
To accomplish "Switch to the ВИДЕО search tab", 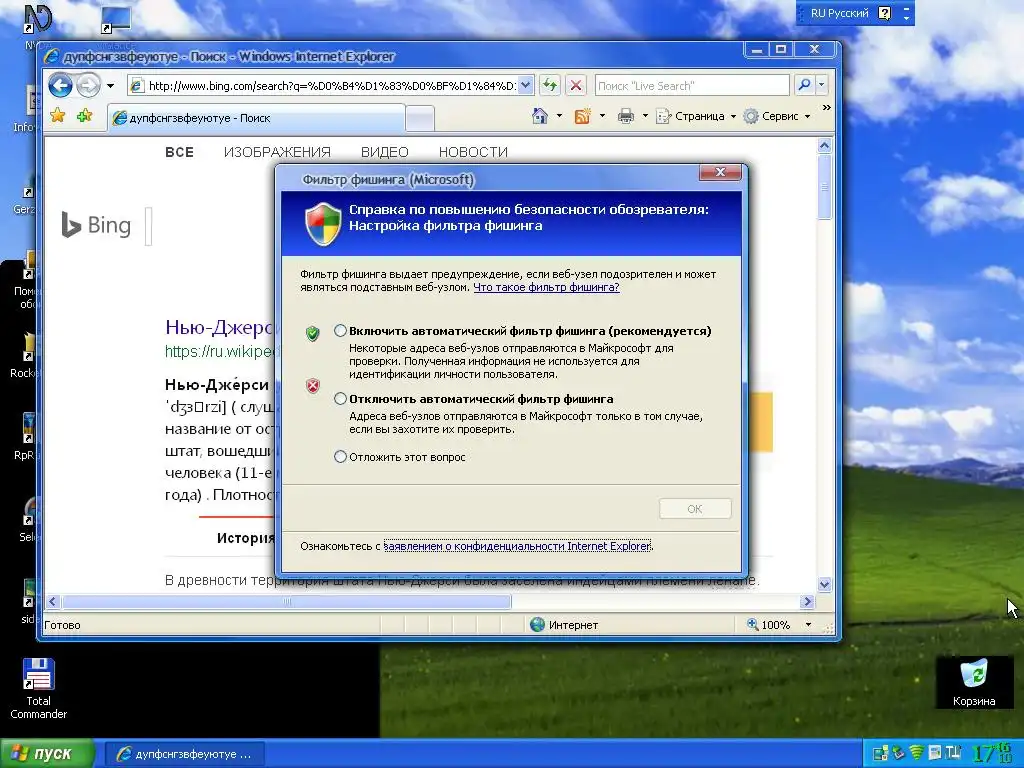I will click(385, 152).
